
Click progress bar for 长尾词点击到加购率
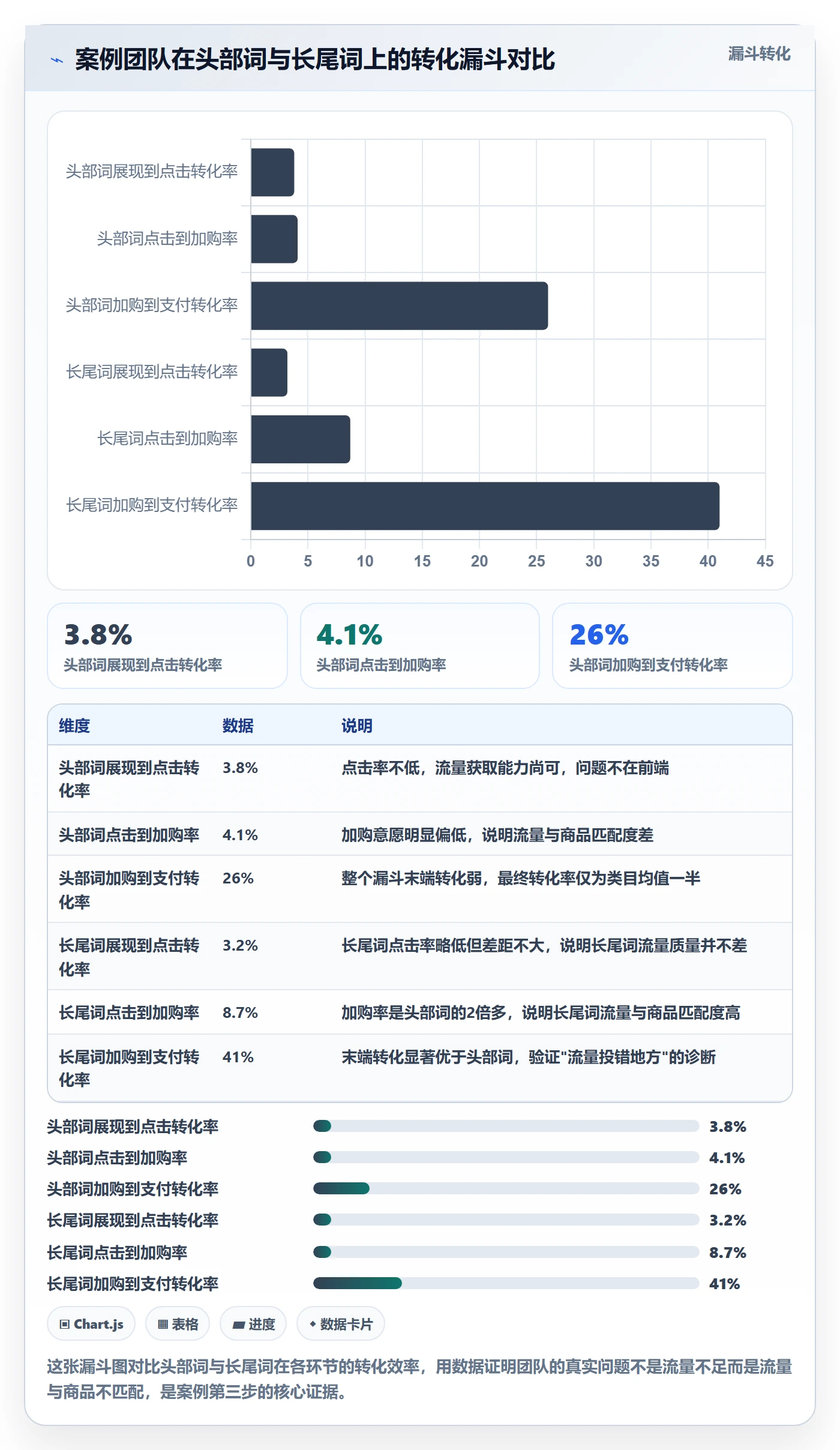click(506, 1252)
